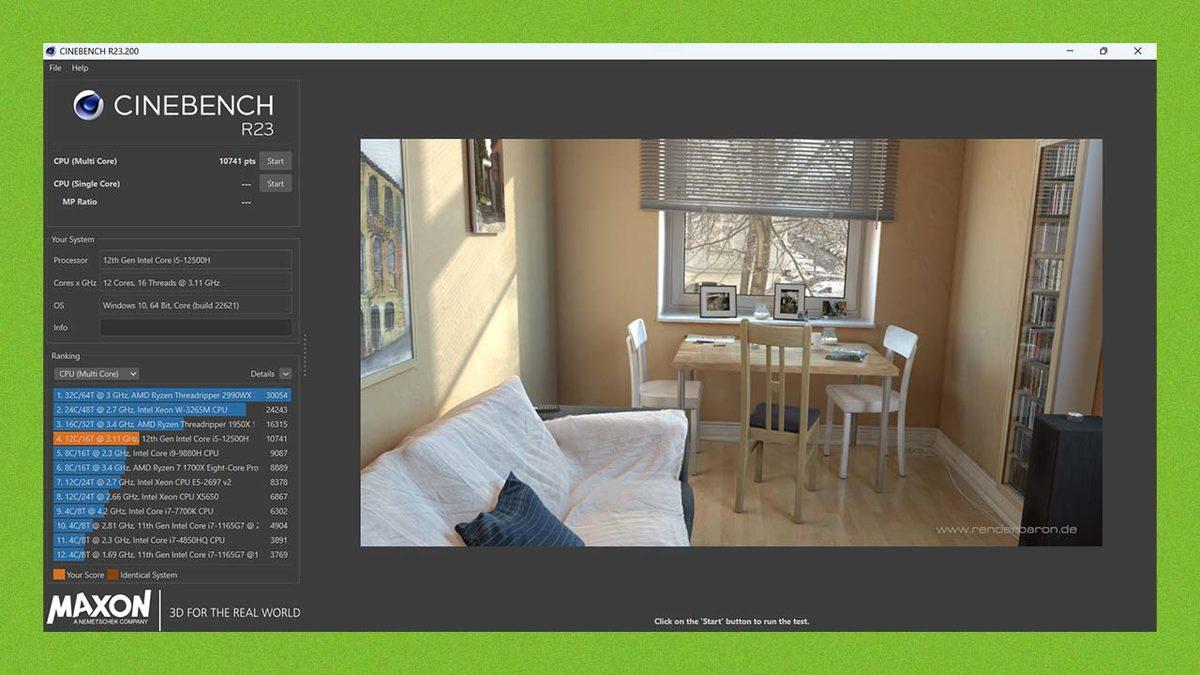Screen dimensions: 1200x675
Task: Open the File menu
Action: point(55,68)
